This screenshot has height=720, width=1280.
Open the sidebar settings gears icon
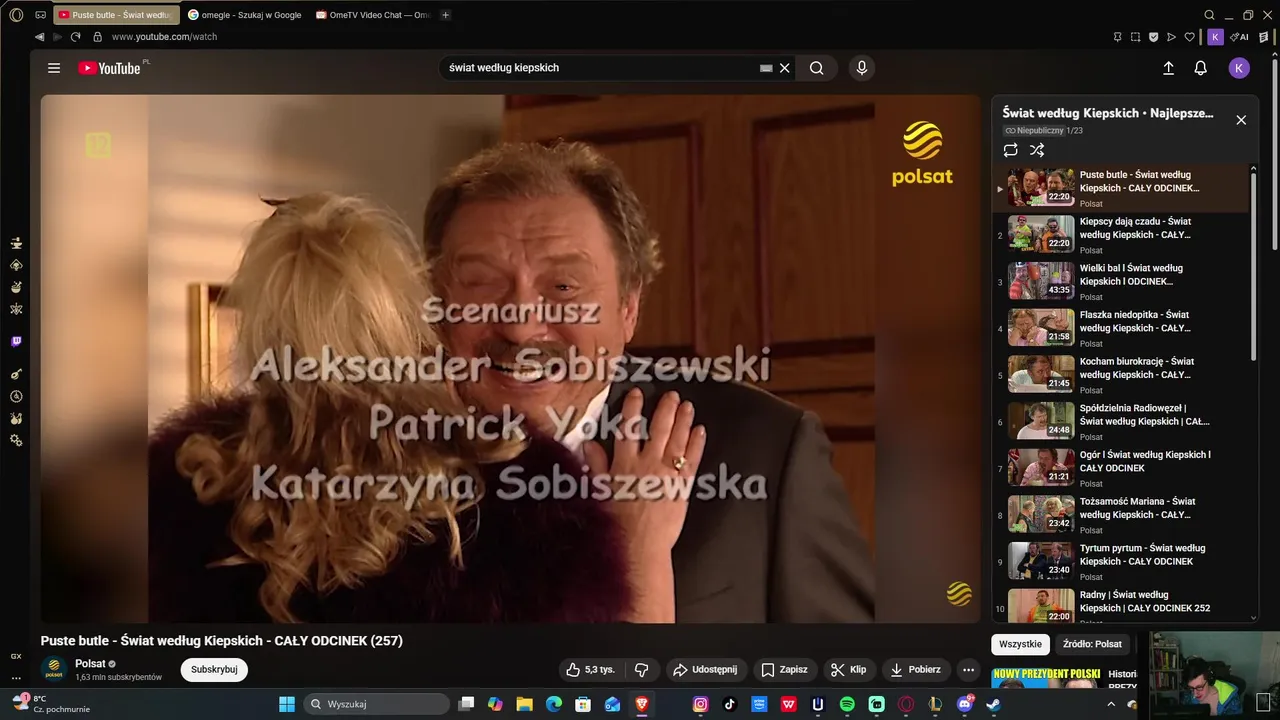pyautogui.click(x=16, y=440)
